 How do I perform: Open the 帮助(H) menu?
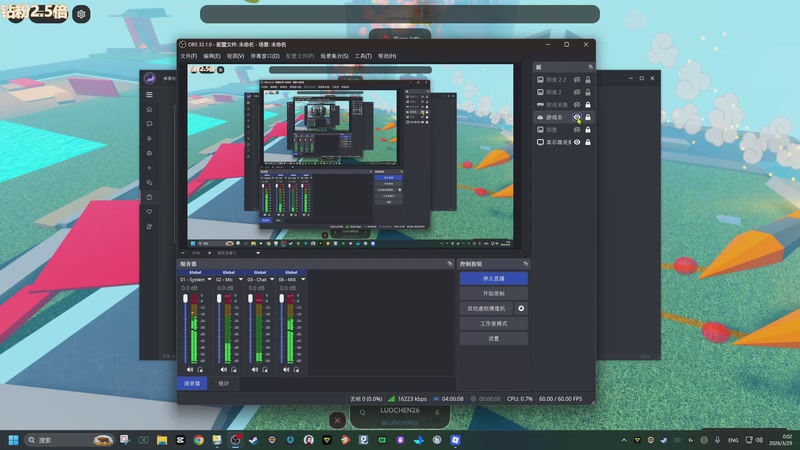coord(387,56)
